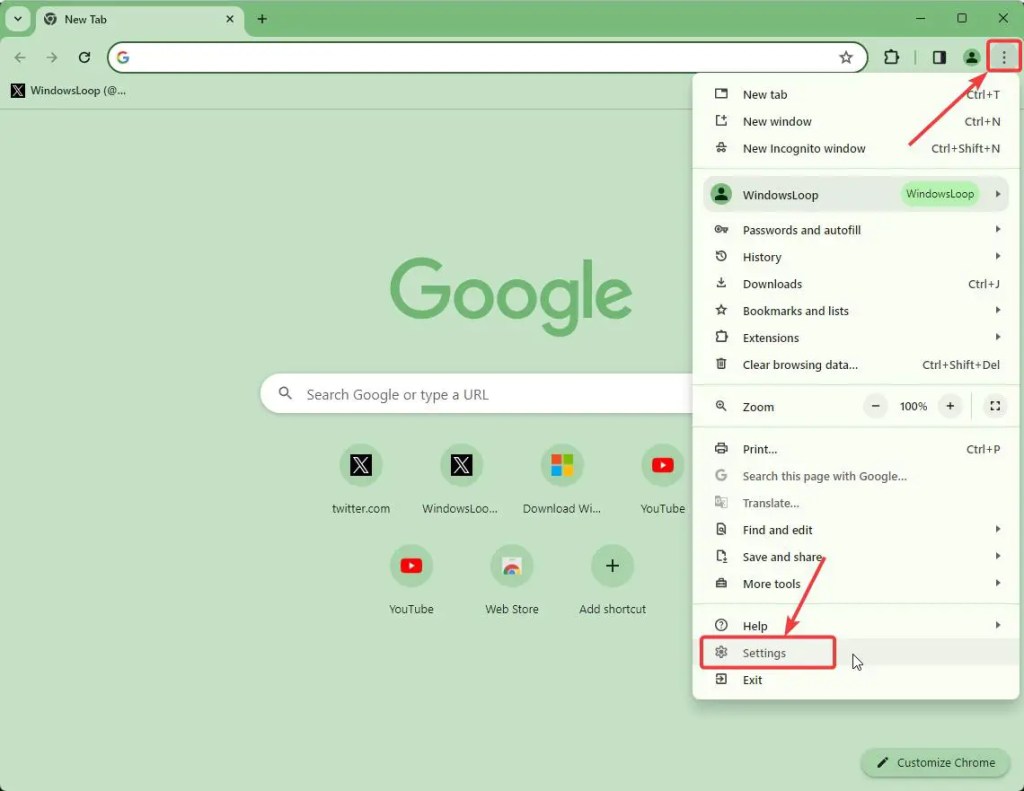Open YouTube shortcut beside Web Store
1024x791 pixels.
(411, 581)
